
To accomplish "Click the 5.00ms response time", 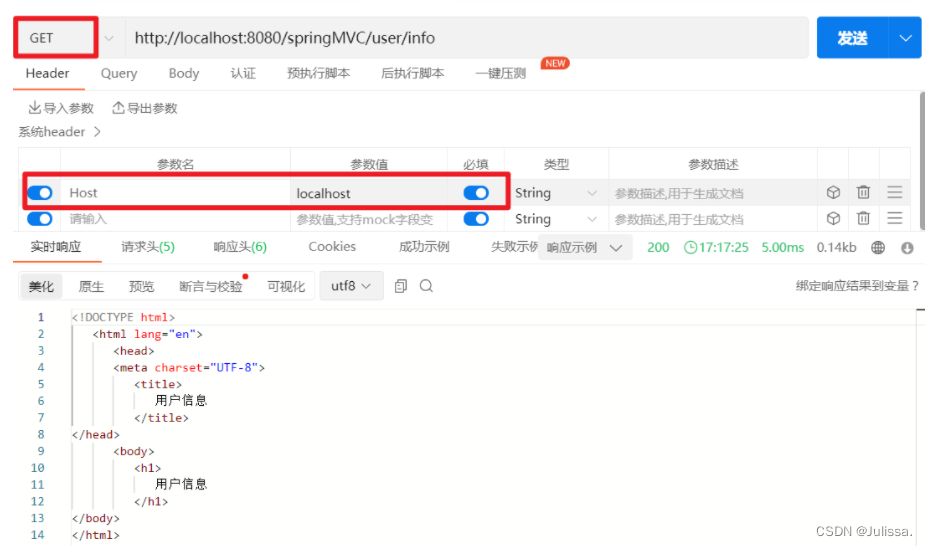I will (x=782, y=247).
